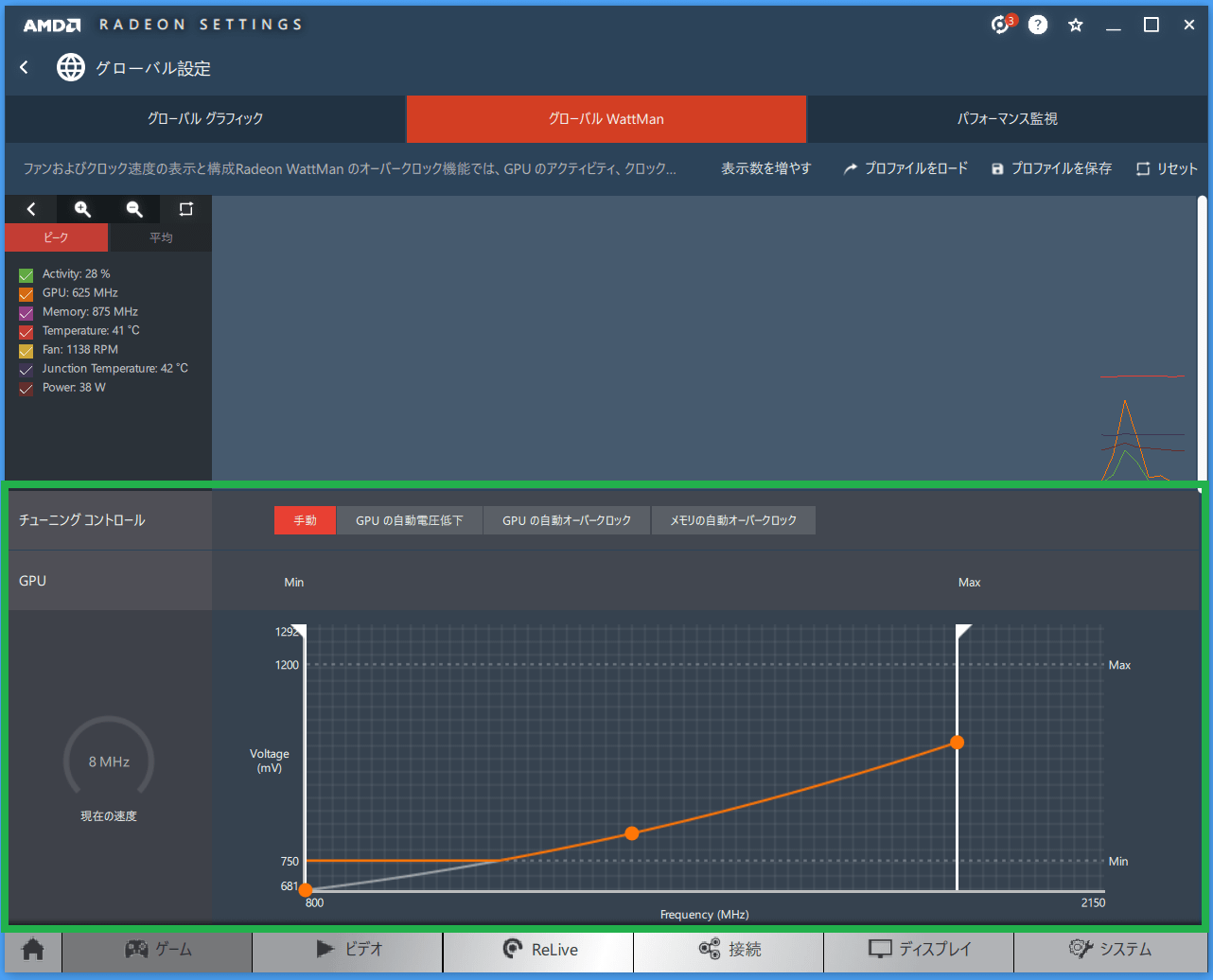The width and height of the screenshot is (1213, 980).
Task: Click the lowest curve point at 681 mV
Action: pos(305,890)
